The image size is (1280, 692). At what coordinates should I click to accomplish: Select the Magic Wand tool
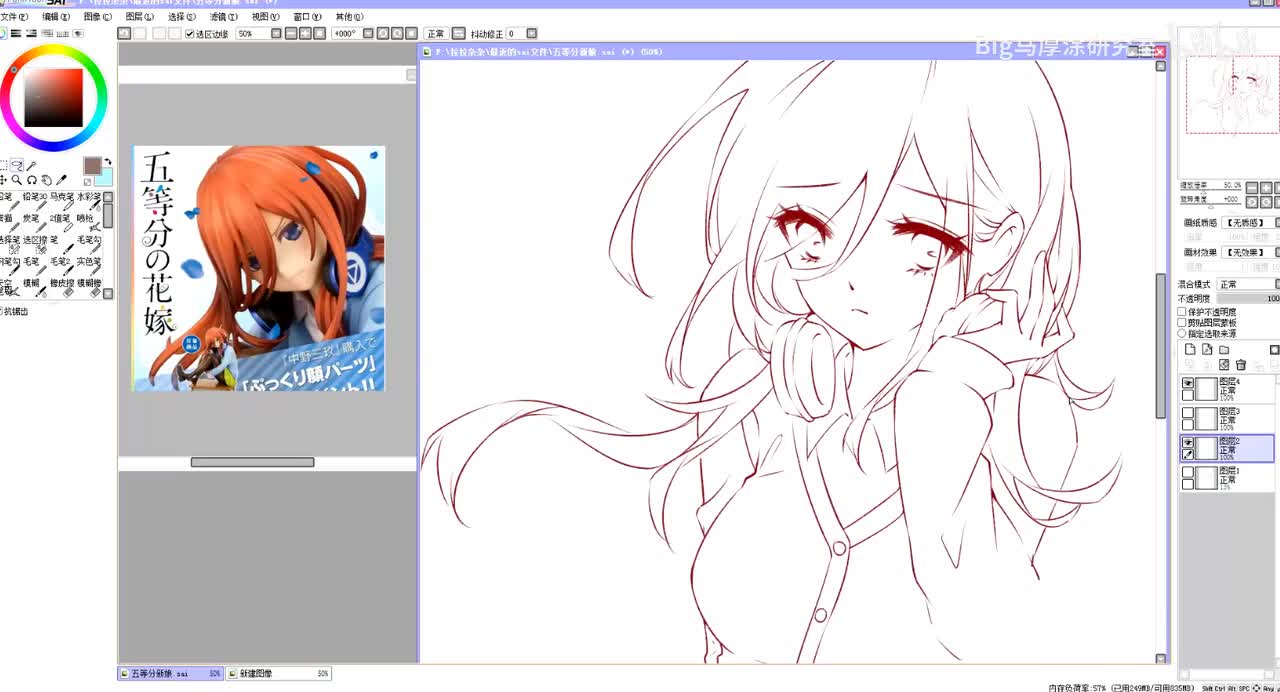click(x=31, y=165)
